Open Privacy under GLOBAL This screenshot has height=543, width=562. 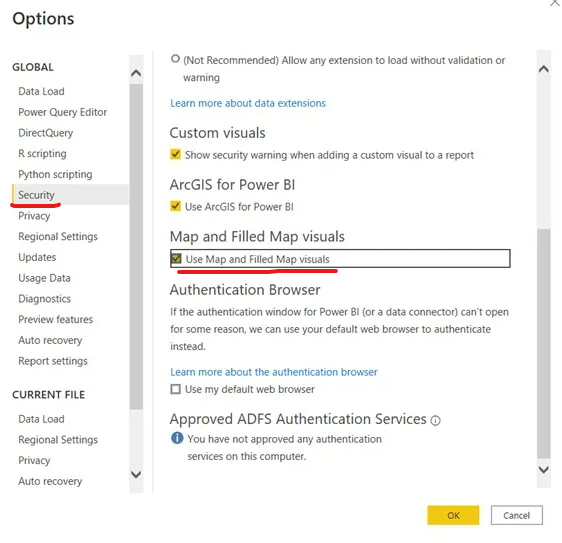pos(34,216)
